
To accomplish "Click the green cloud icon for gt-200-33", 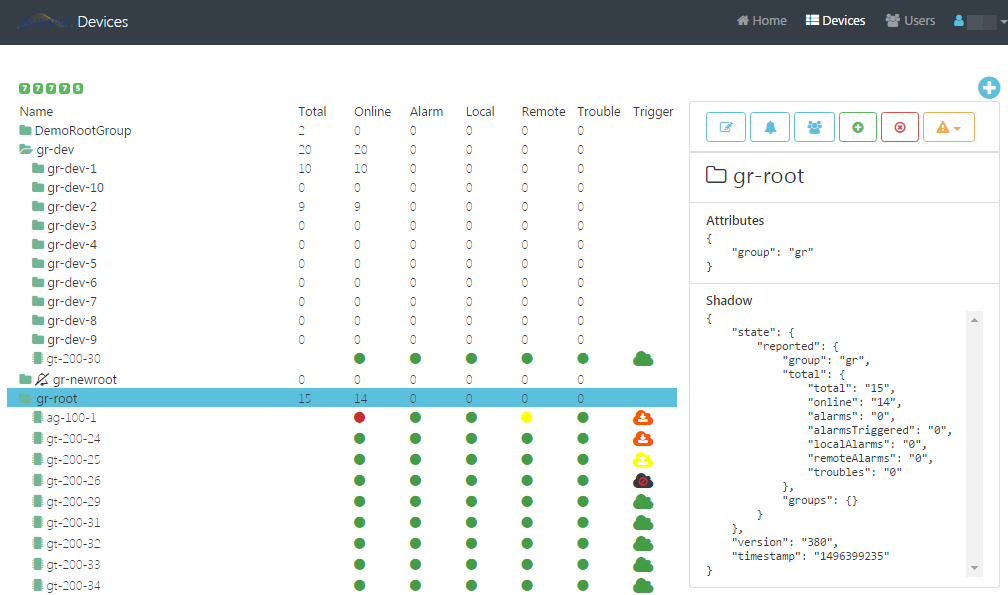I will click(x=643, y=565).
